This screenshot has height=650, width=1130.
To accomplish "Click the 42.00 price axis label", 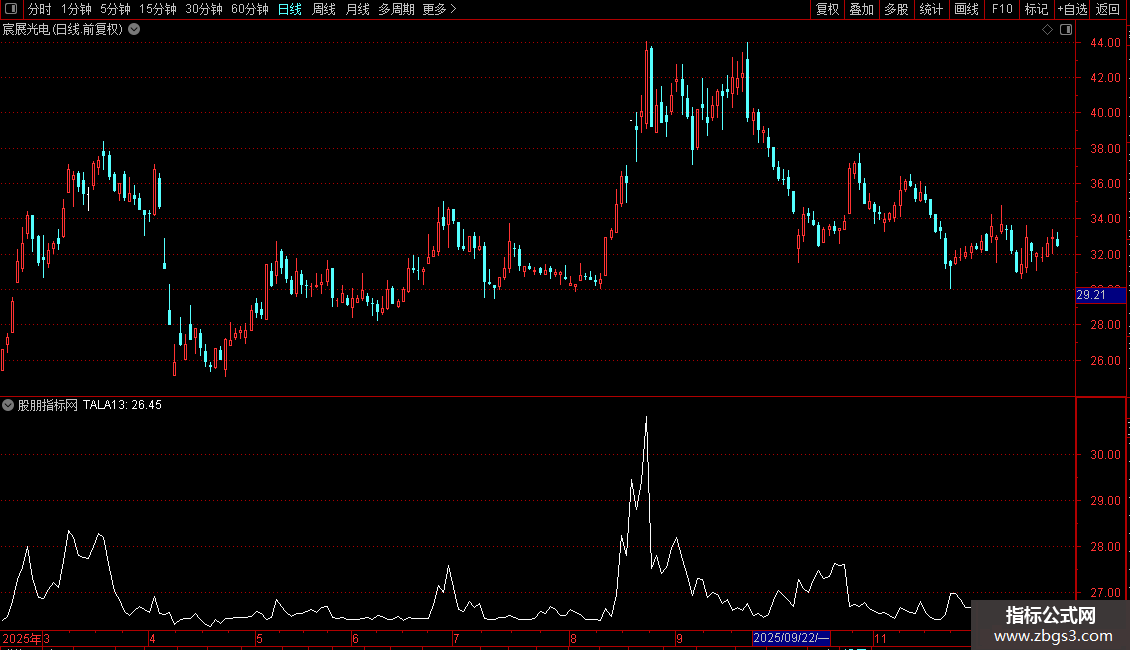I will 1105,77.
